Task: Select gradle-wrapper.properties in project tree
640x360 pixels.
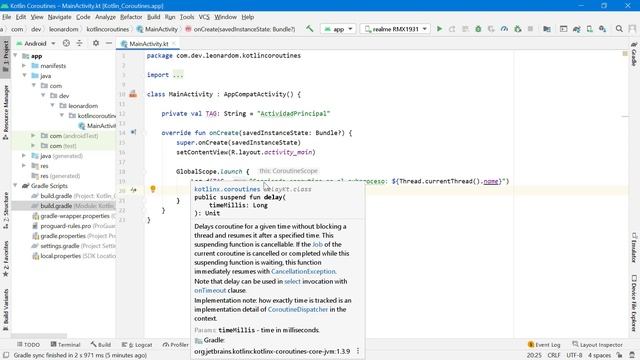Action: [74, 216]
